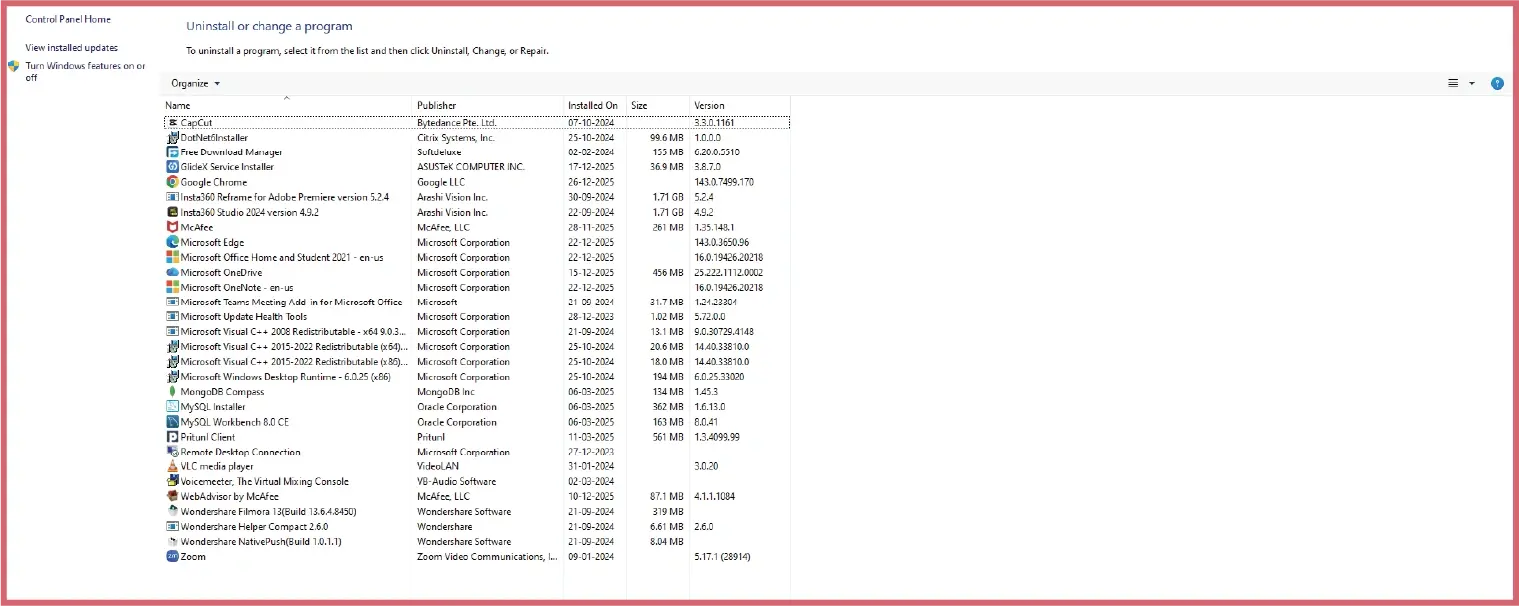Screen dimensions: 1519x606
Task: Click the MySQL Workbench dolphin icon
Action: click(172, 421)
